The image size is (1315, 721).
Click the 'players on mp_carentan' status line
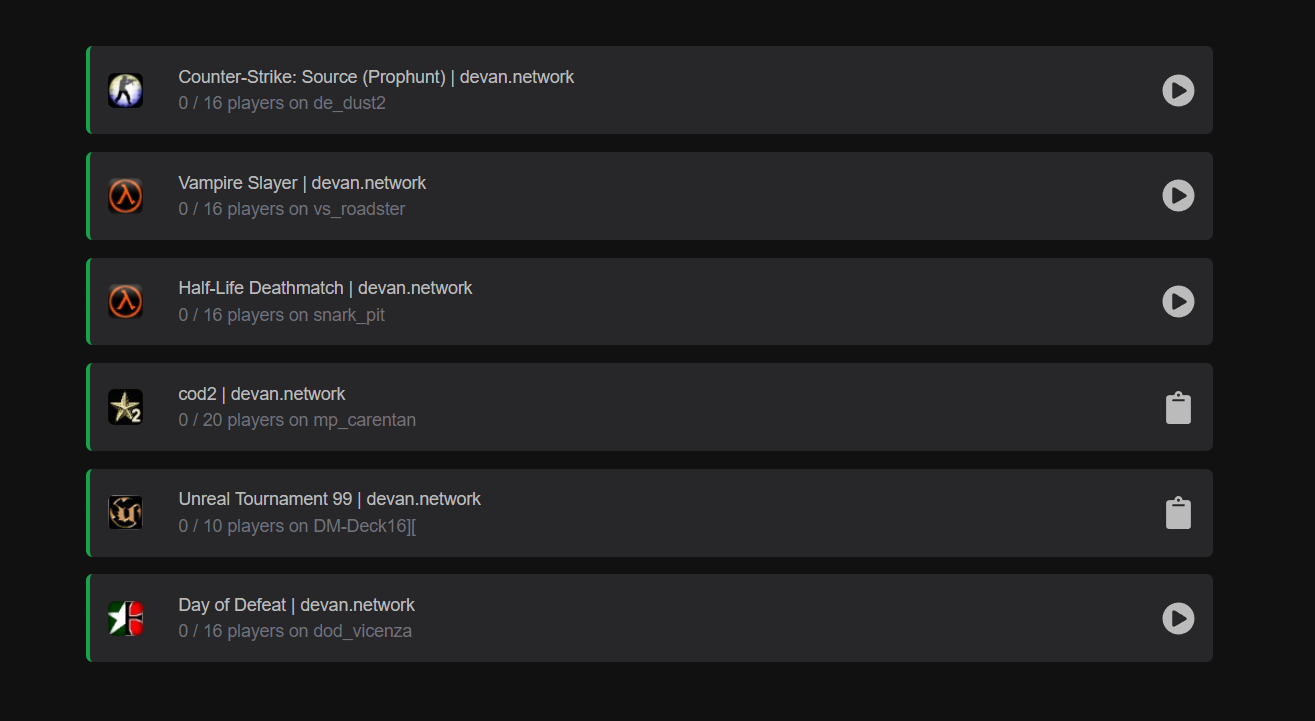click(x=297, y=420)
